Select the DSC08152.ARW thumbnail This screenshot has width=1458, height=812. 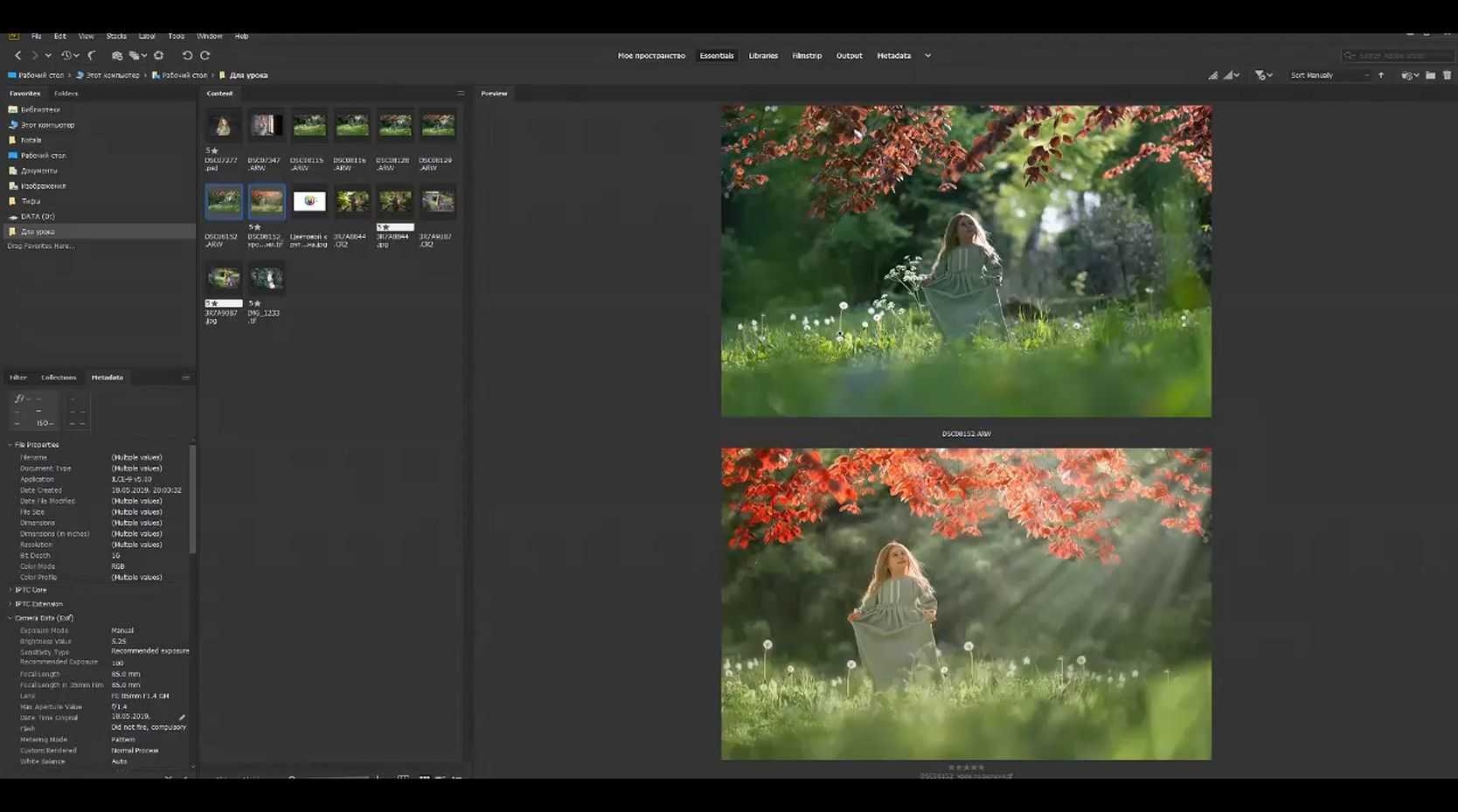point(224,202)
